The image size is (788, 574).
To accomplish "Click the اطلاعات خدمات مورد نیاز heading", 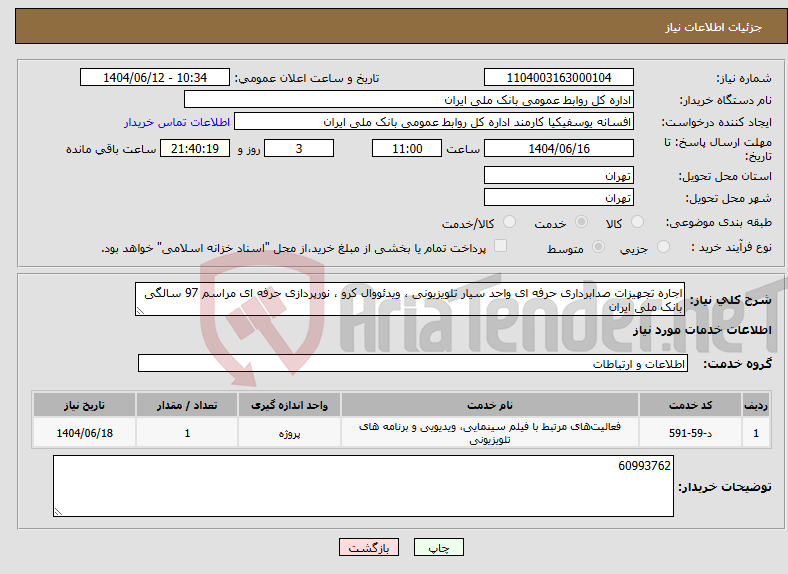I will tap(702, 330).
